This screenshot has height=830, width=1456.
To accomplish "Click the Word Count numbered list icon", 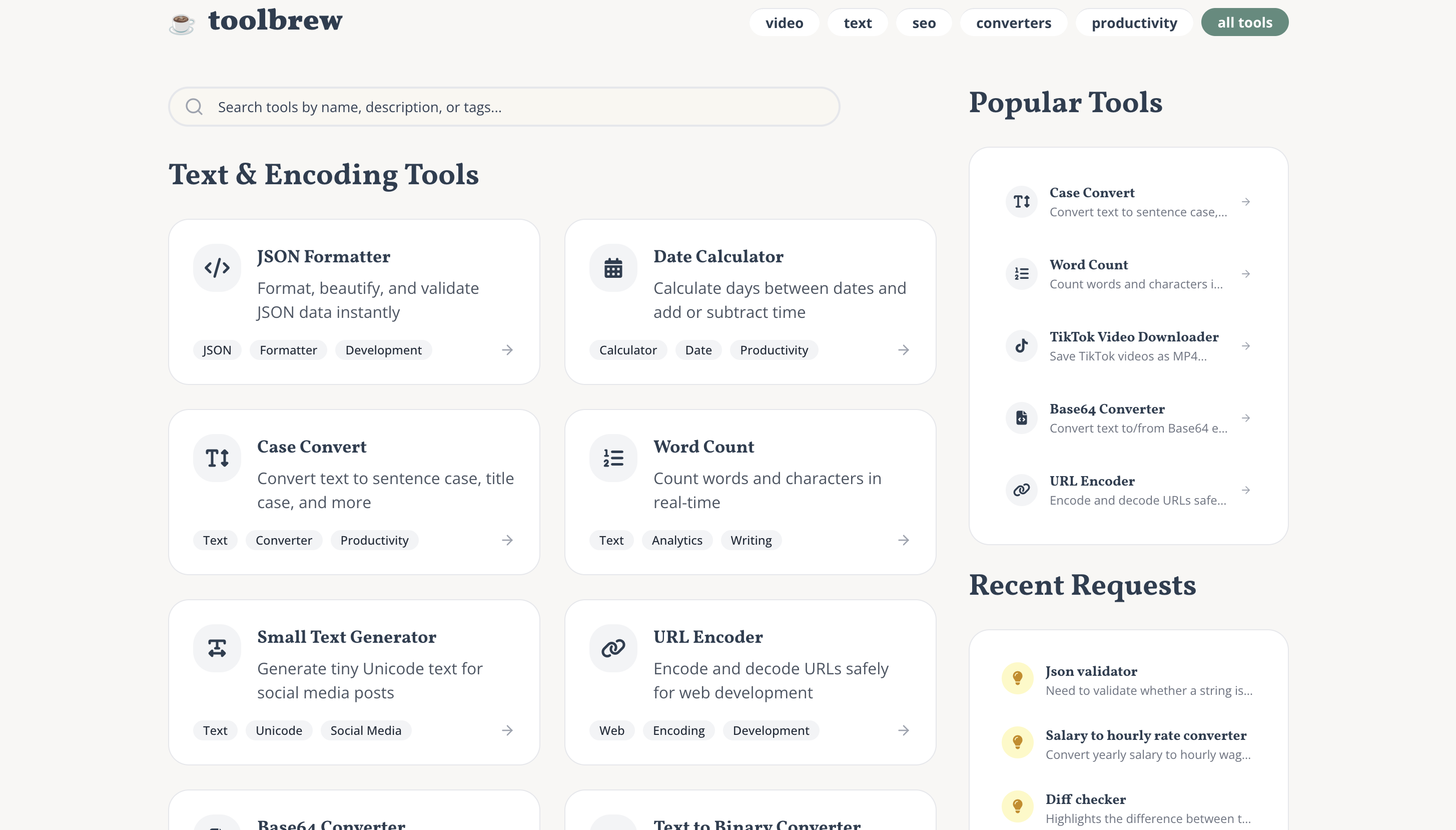I will pyautogui.click(x=613, y=458).
